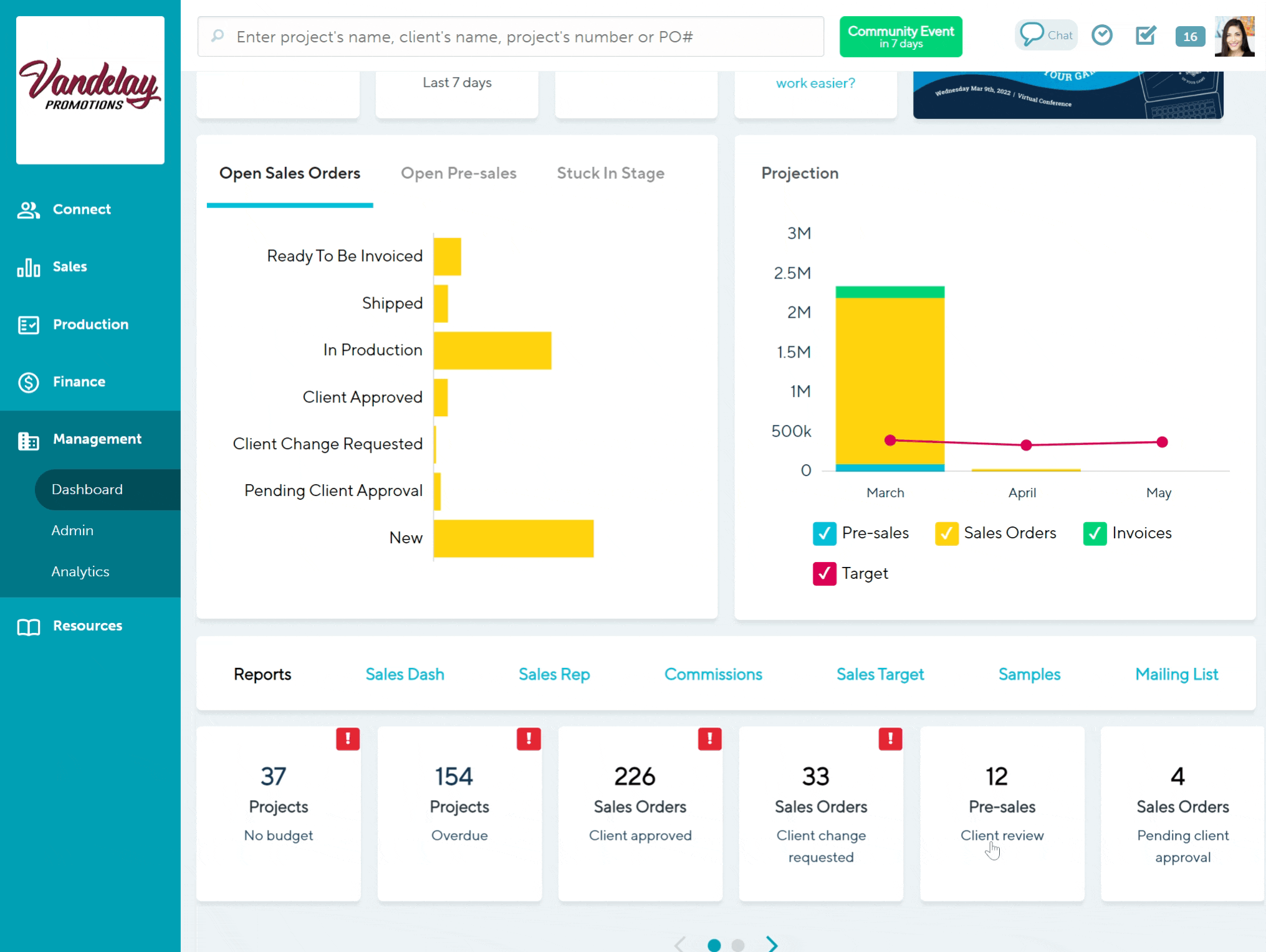The image size is (1266, 952).
Task: Open Chat from the top bar
Action: click(x=1046, y=35)
